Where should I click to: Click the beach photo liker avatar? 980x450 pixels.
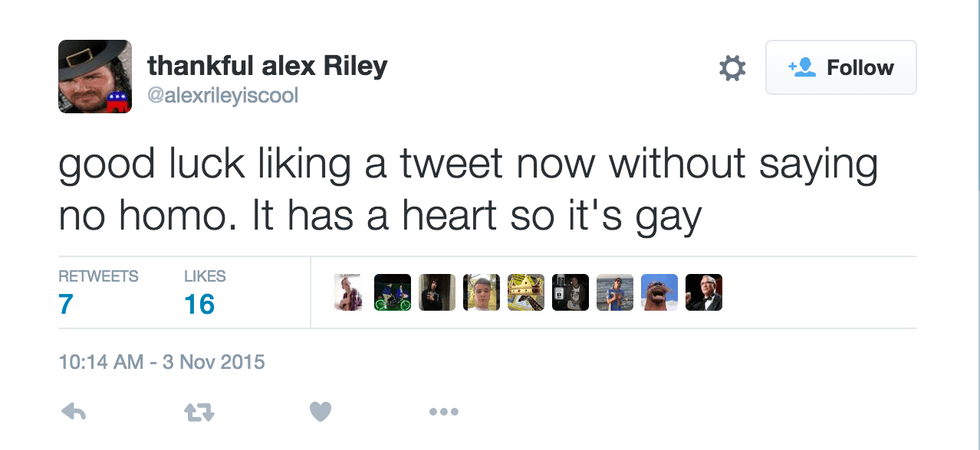pyautogui.click(x=615, y=292)
